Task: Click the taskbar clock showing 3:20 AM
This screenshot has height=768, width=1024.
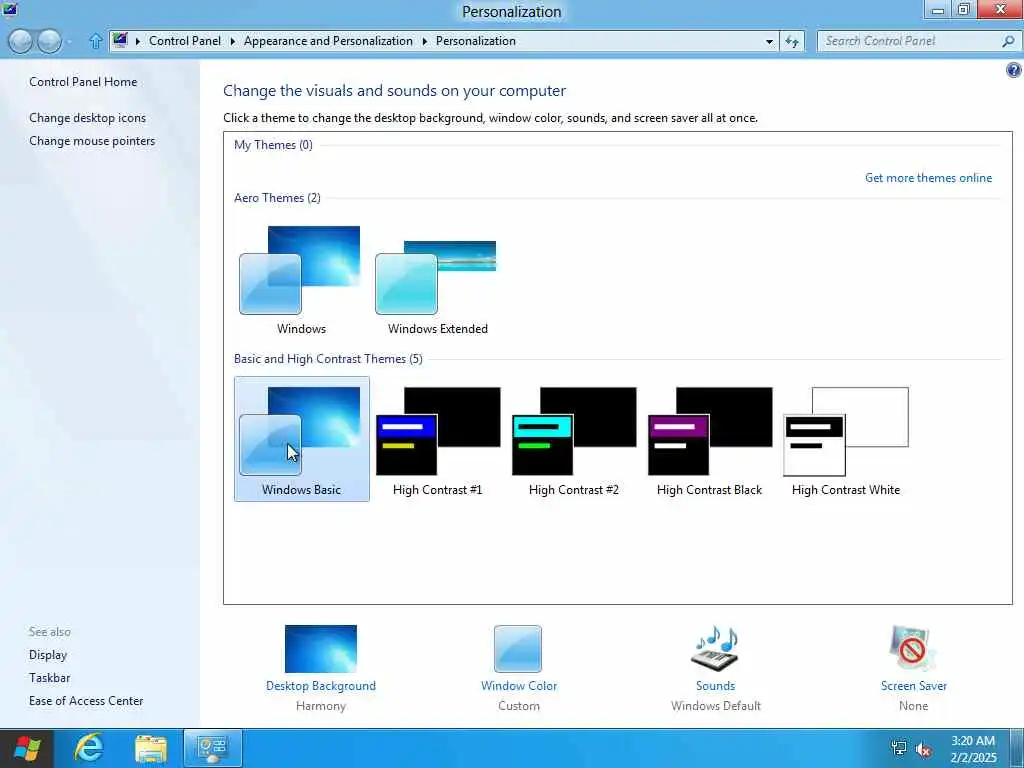Action: click(x=973, y=749)
